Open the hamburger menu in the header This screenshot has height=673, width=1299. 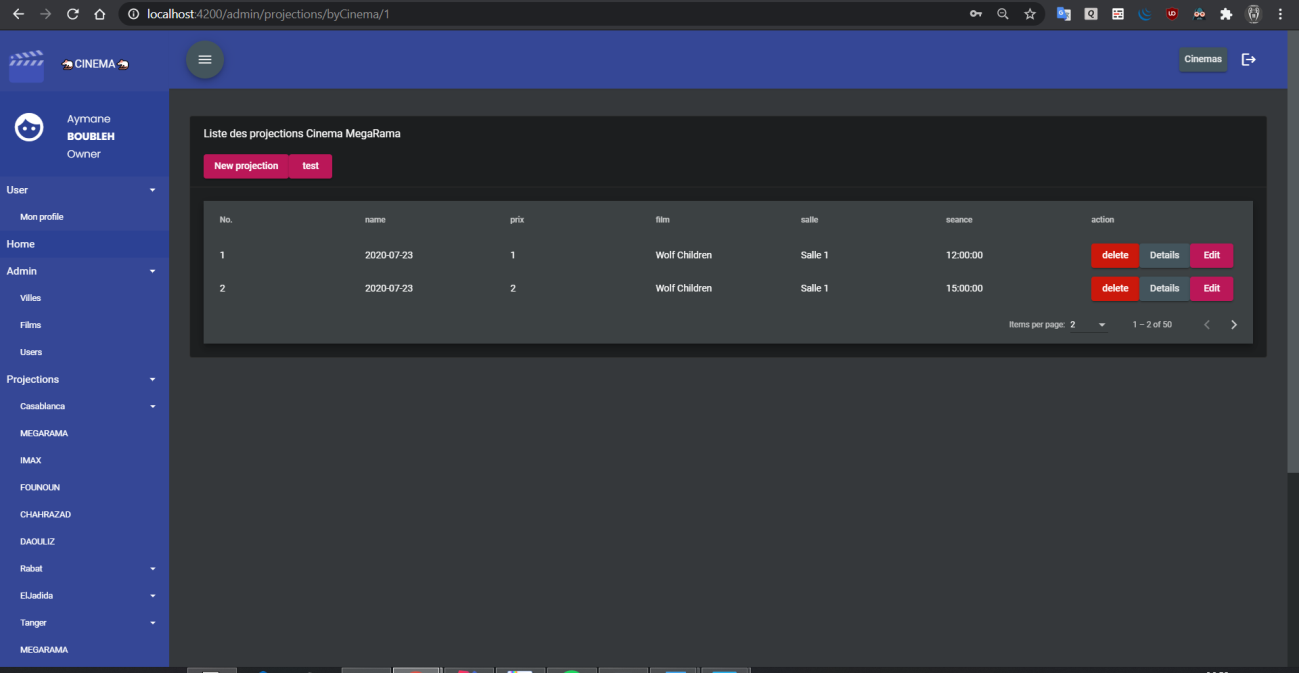pyautogui.click(x=205, y=59)
